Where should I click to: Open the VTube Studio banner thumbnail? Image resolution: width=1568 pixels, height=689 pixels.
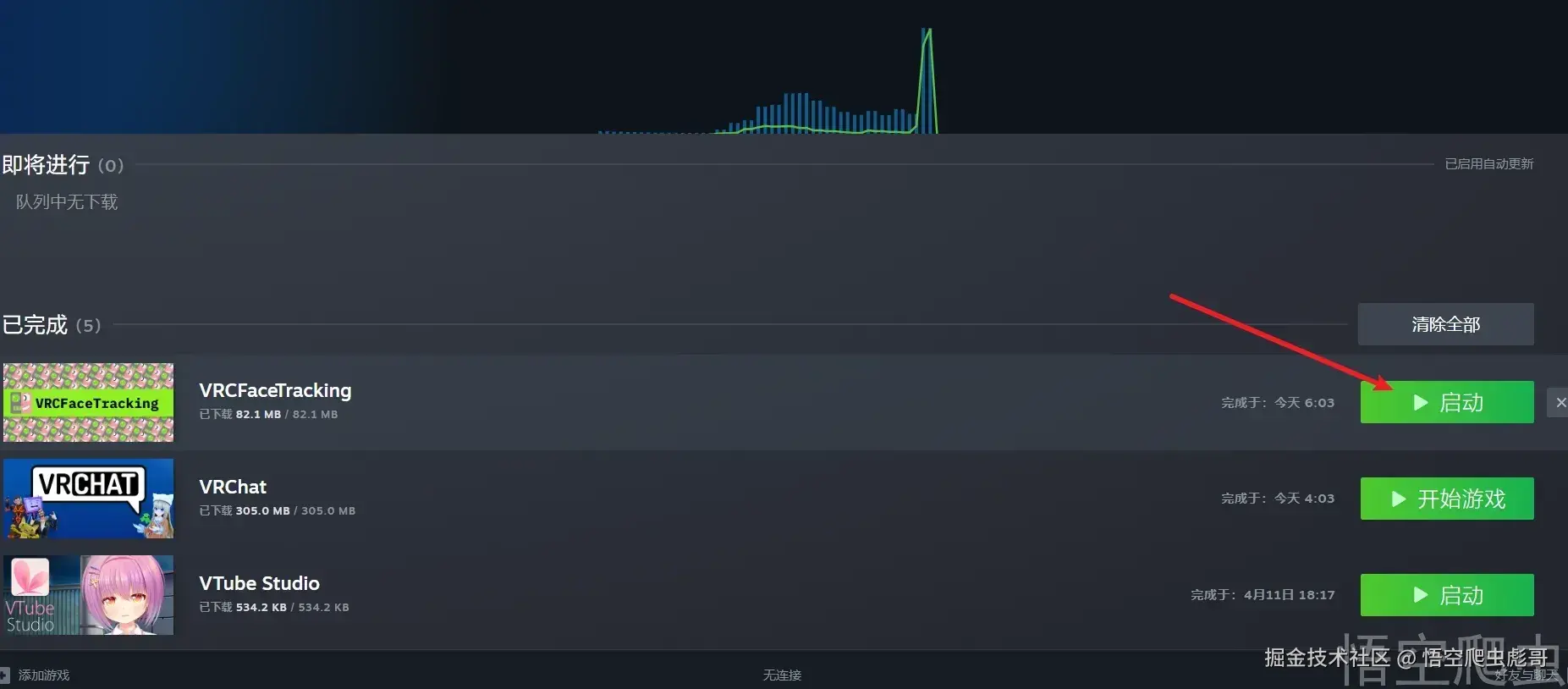pos(89,595)
